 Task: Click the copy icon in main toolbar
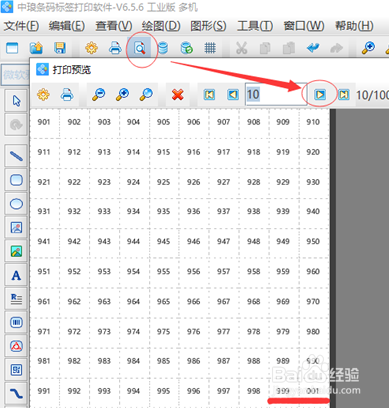pyautogui.click(x=265, y=48)
